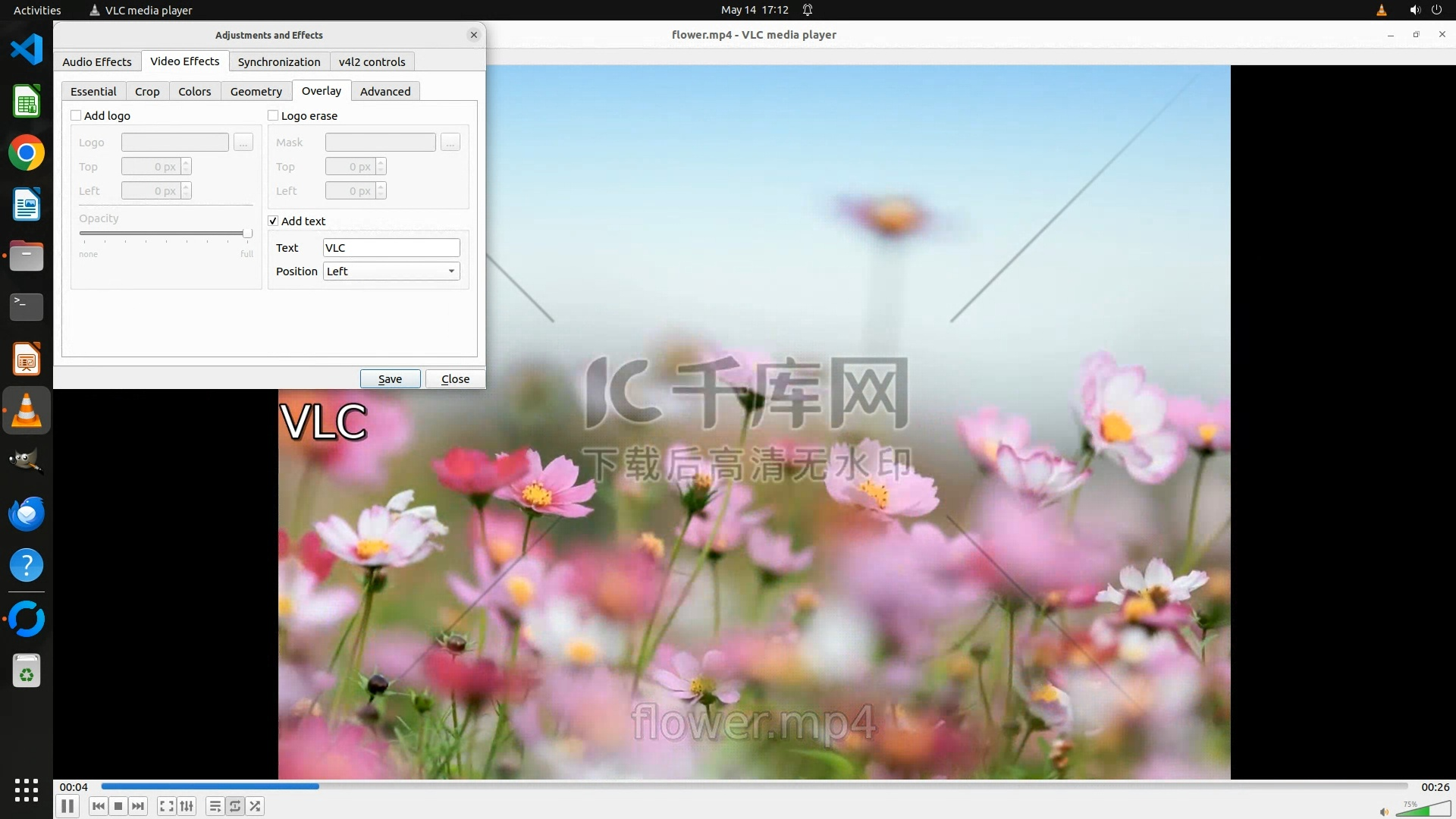Toggle fullscreen video mode
Image resolution: width=1456 pixels, height=819 pixels.
pyautogui.click(x=167, y=806)
